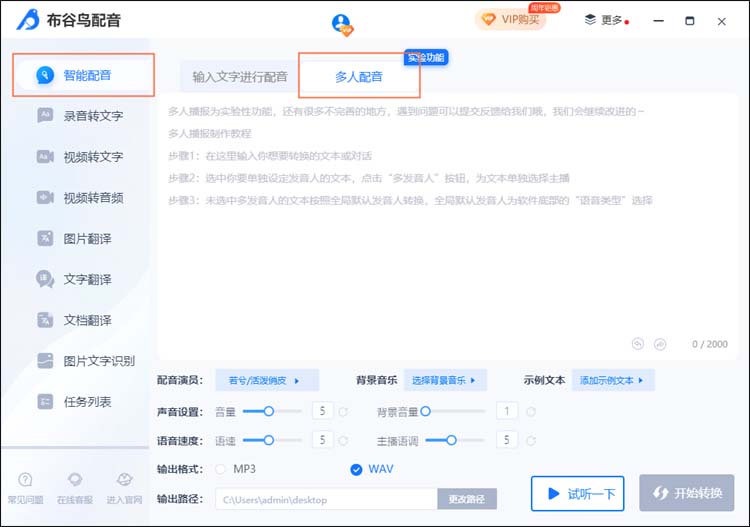This screenshot has width=750, height=527.
Task: Open 常见问题 help icon
Action: point(25,481)
